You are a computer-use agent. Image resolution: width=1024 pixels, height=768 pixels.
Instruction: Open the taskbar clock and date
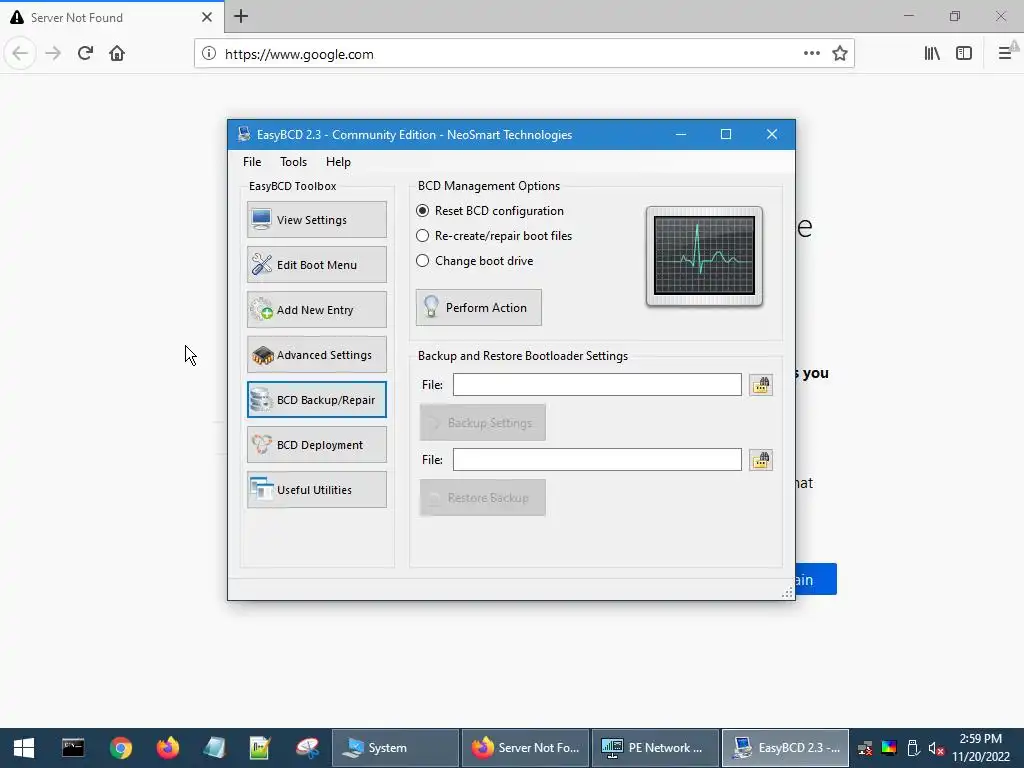point(981,748)
